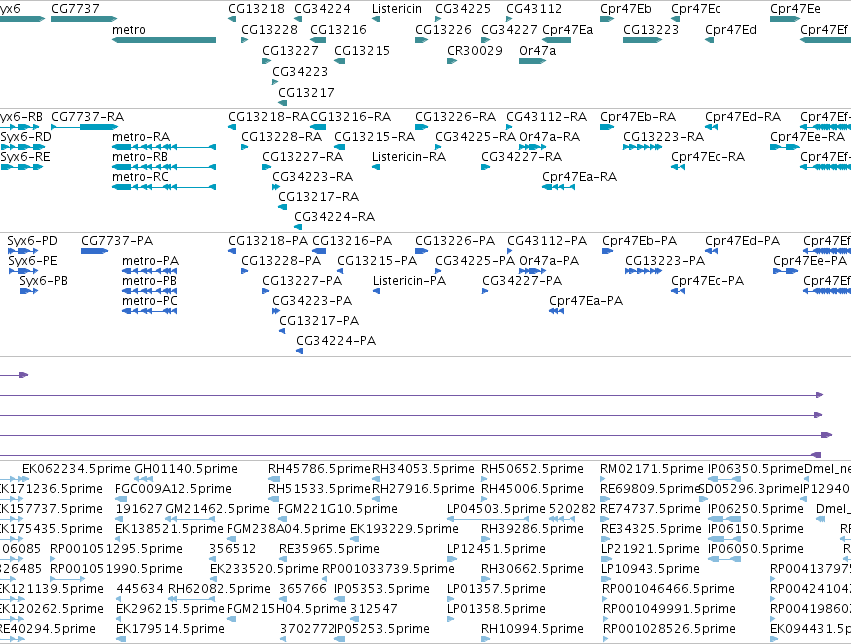Click the FGC009A12.5prime EST label
The width and height of the screenshot is (851, 644).
(173, 489)
